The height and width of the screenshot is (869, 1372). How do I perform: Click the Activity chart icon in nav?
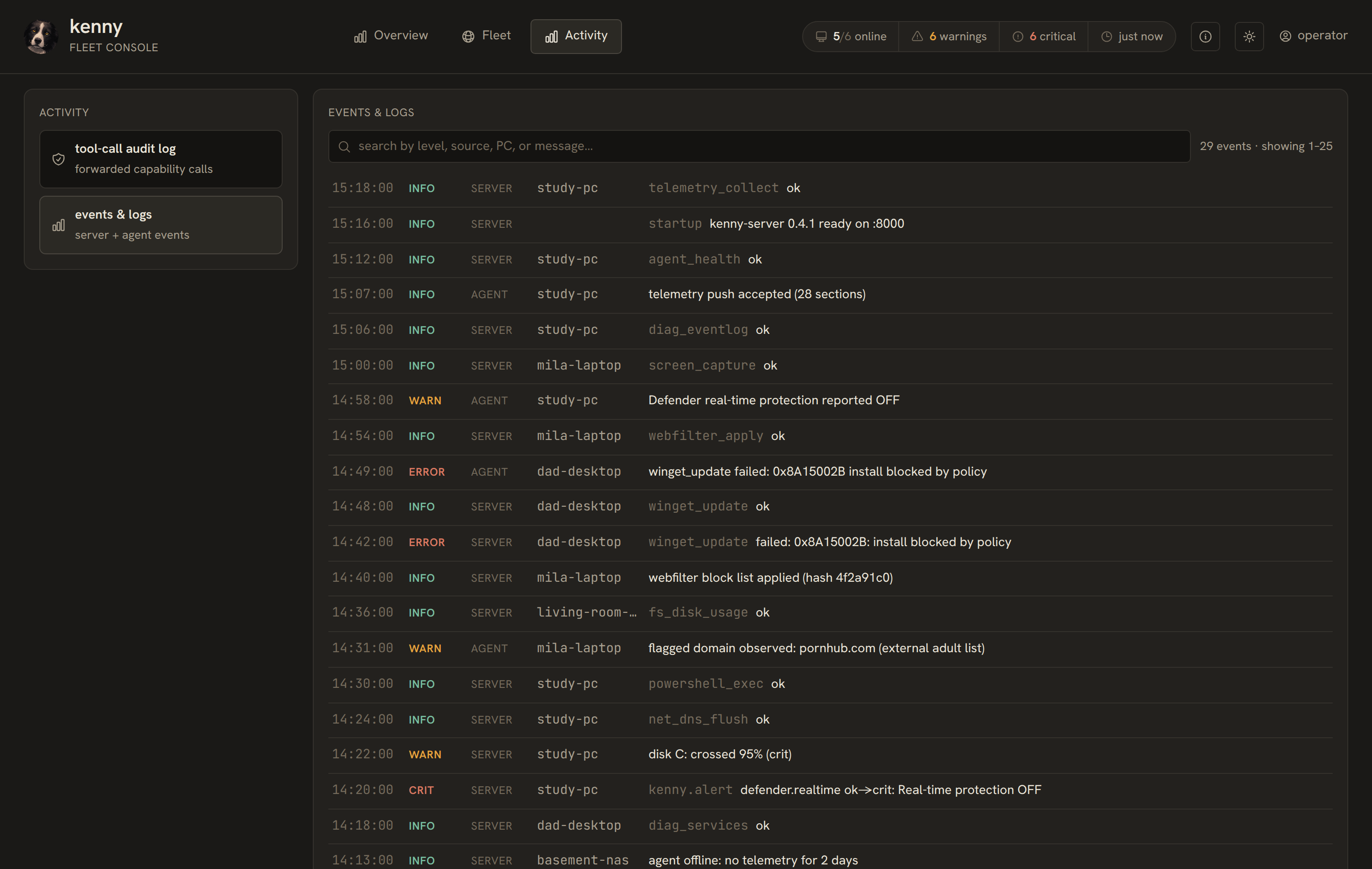[551, 37]
